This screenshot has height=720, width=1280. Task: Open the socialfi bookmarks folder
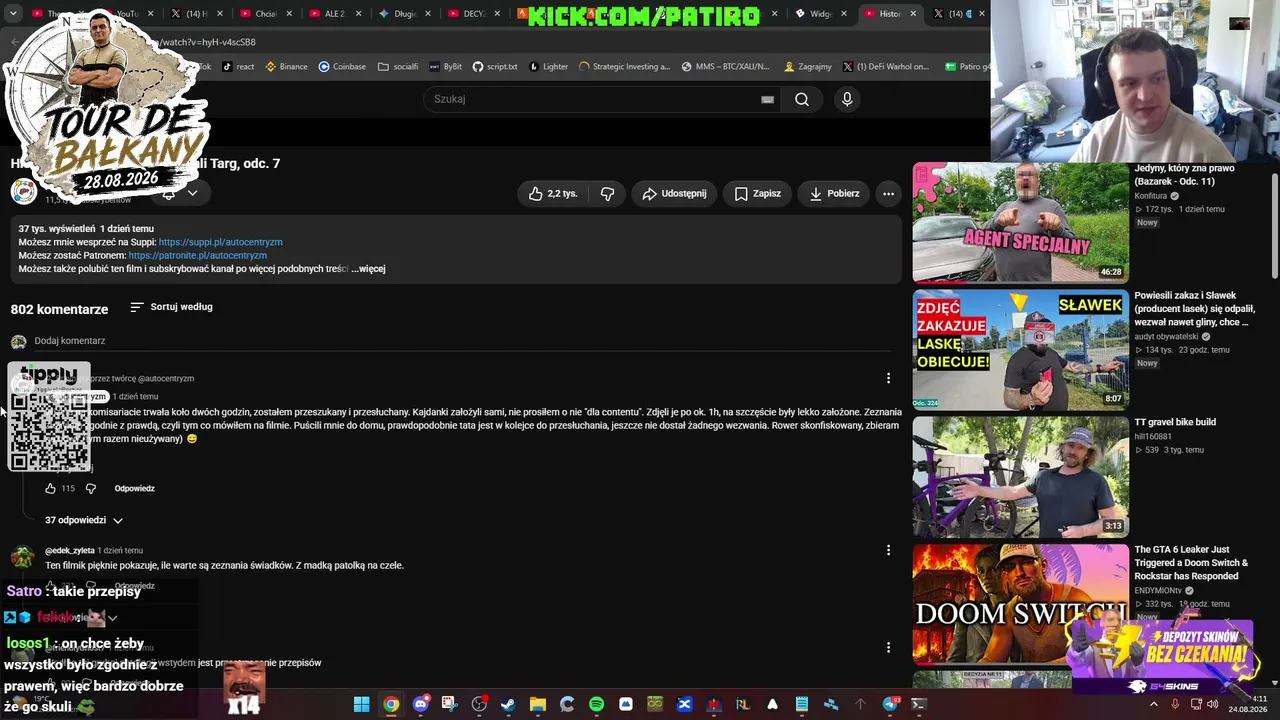click(398, 67)
